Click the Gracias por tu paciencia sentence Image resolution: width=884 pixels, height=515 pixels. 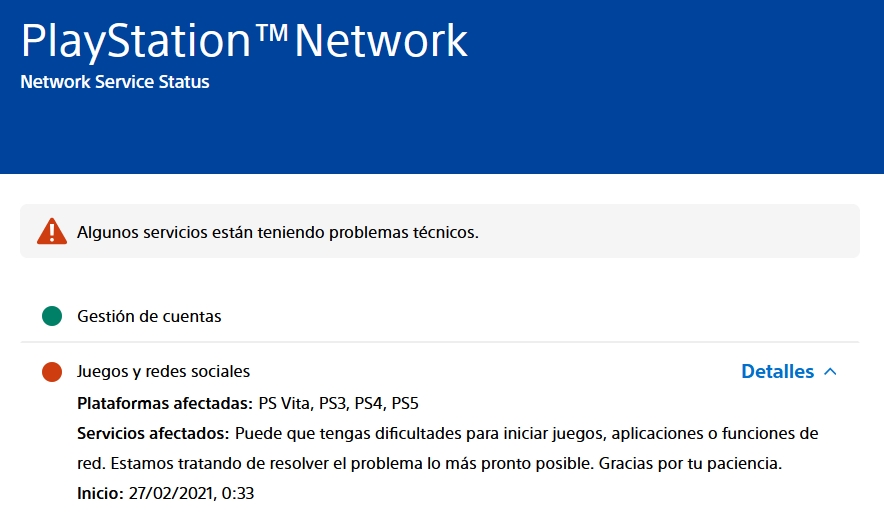(690, 464)
